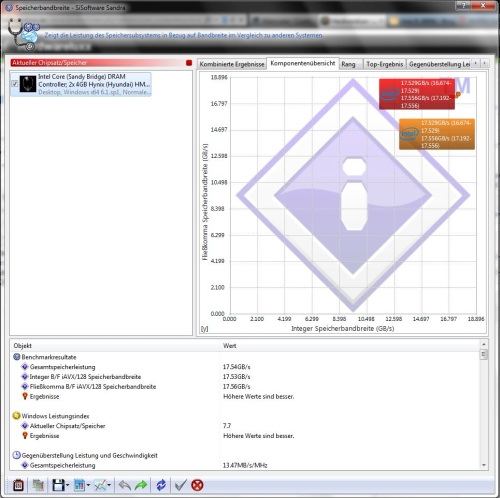Click the help button in title bar
This screenshot has height=498, width=500.
point(463,5)
